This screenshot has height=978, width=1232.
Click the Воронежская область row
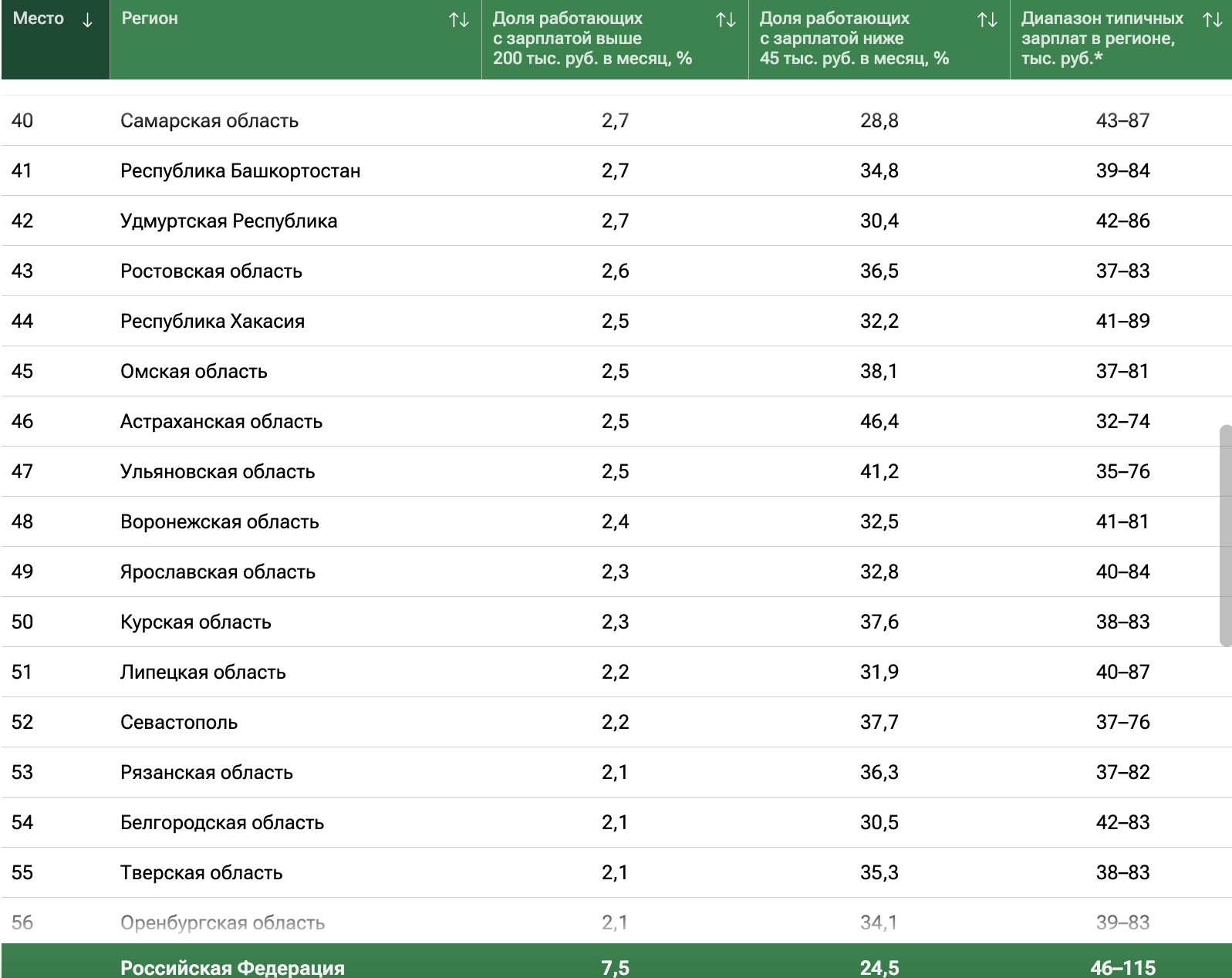pos(219,522)
